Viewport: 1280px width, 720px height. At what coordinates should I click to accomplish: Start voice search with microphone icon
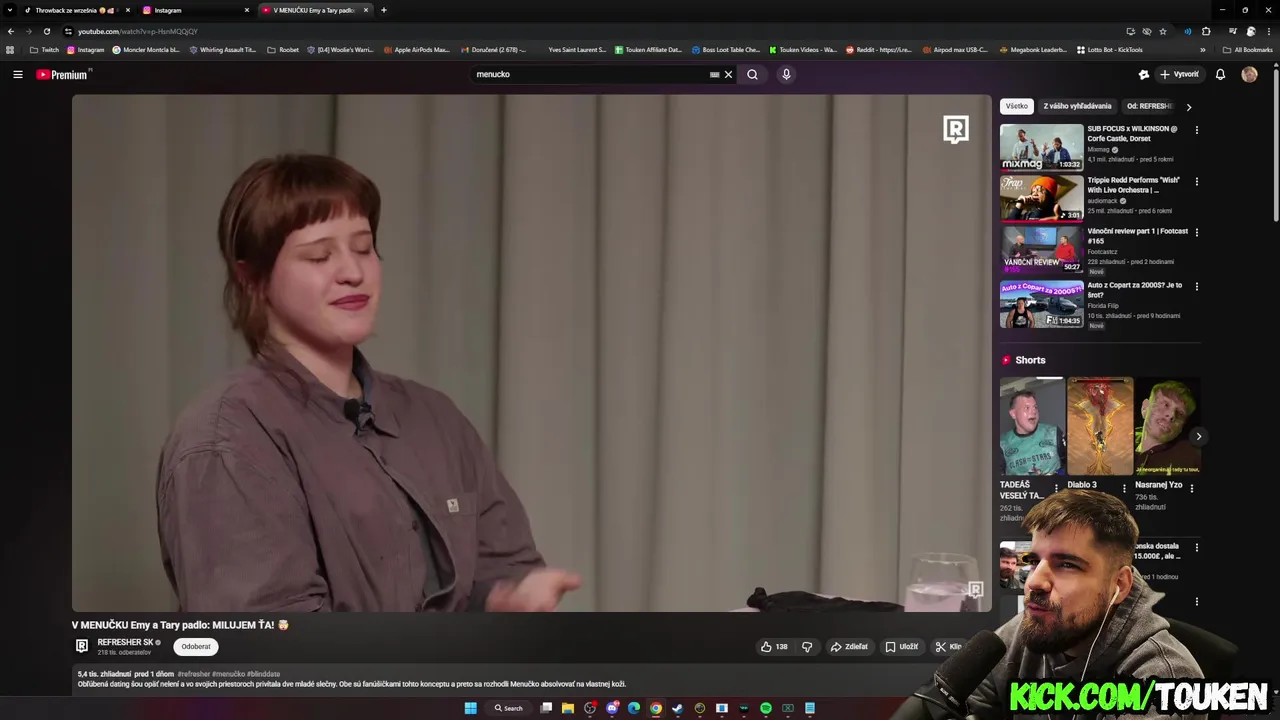pos(786,74)
